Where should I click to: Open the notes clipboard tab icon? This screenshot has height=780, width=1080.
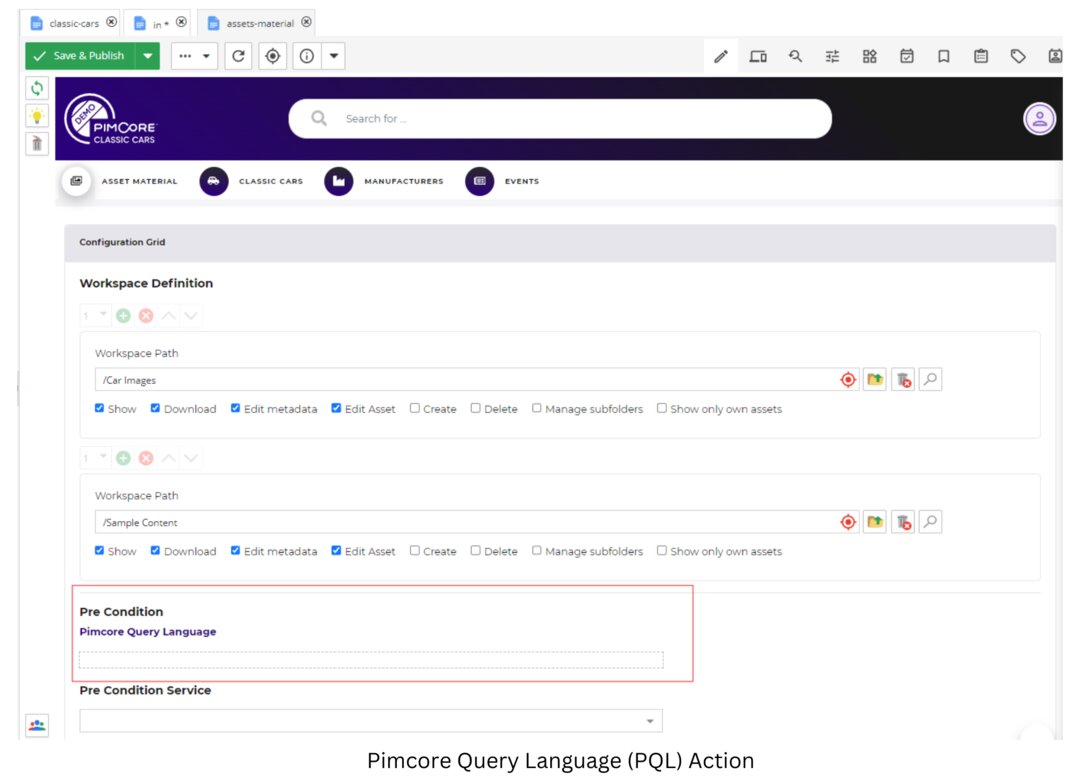981,57
